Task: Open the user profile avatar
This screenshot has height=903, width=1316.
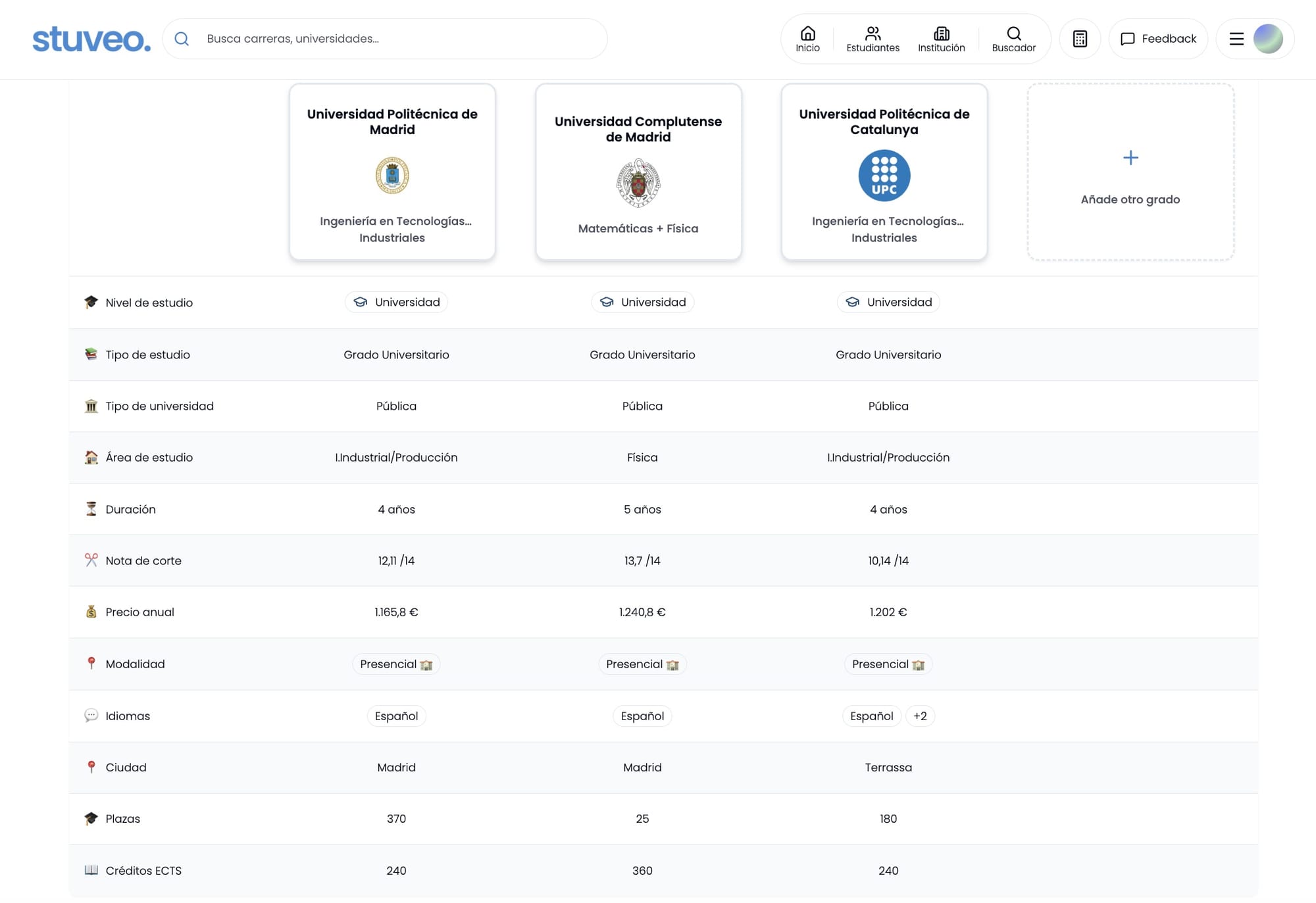Action: tap(1268, 39)
